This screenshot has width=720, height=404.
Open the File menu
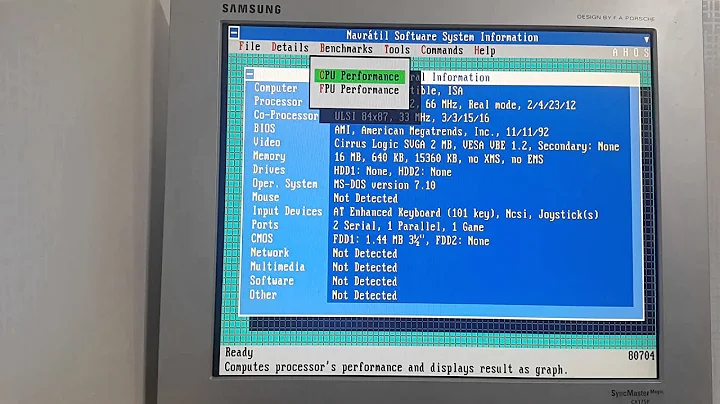pos(249,46)
